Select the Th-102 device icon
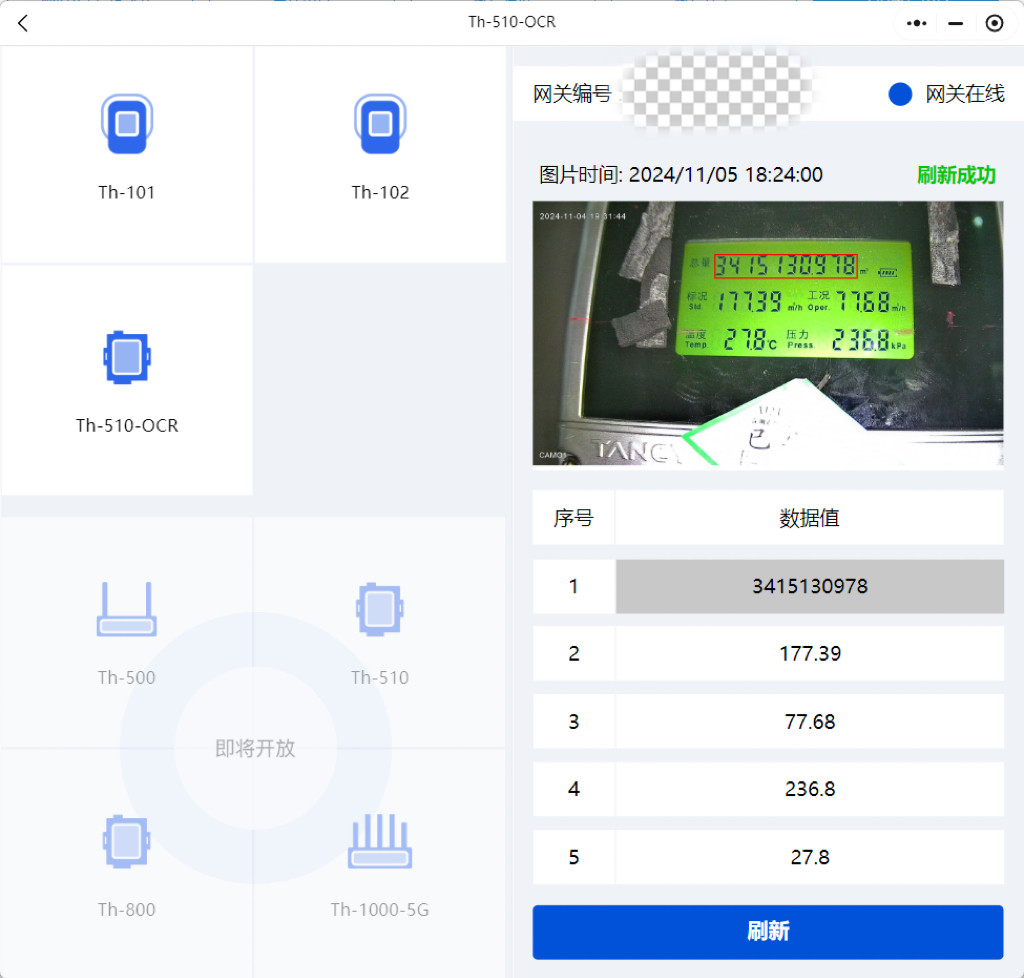1024x978 pixels. click(x=380, y=124)
